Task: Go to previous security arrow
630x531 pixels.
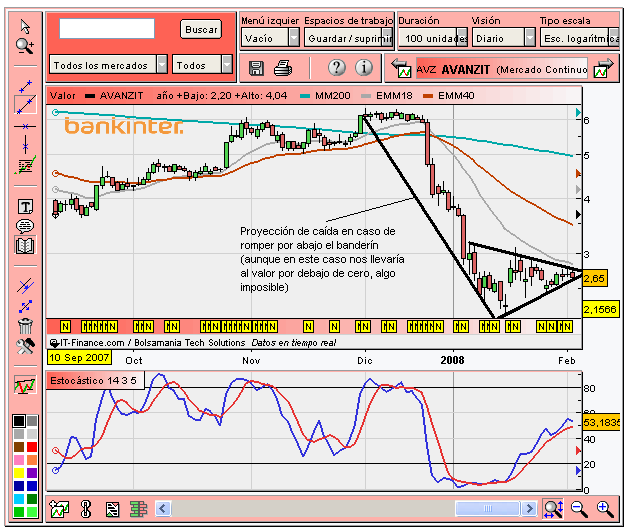Action: [401, 68]
